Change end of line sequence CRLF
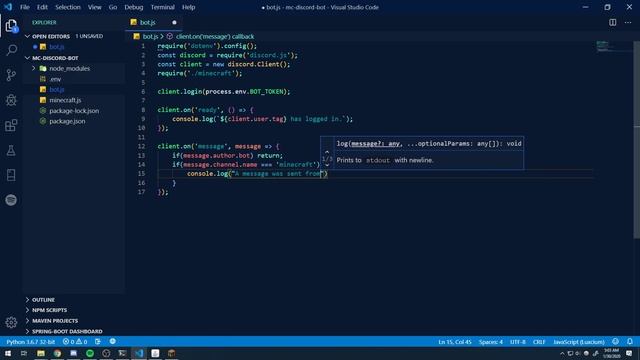This screenshot has width=640, height=360. click(539, 342)
